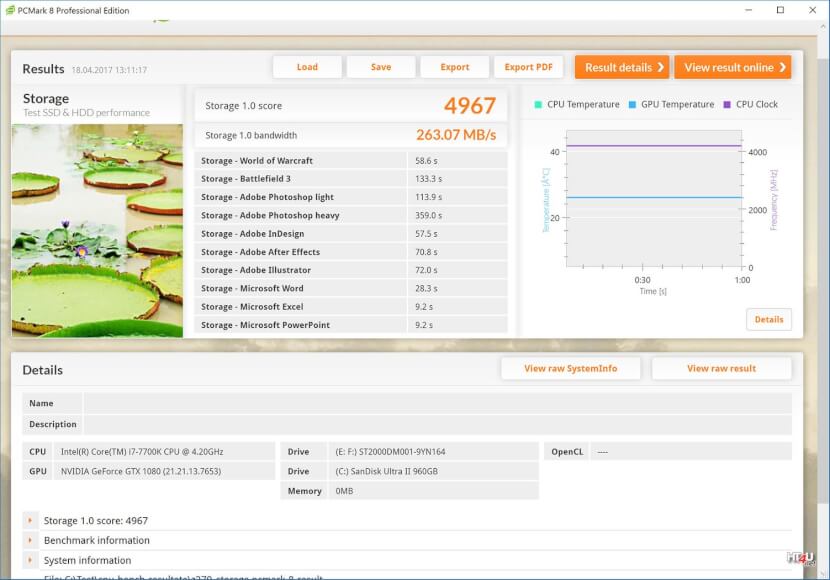
Task: Click the PCMark 8 app icon in title bar
Action: 10,10
